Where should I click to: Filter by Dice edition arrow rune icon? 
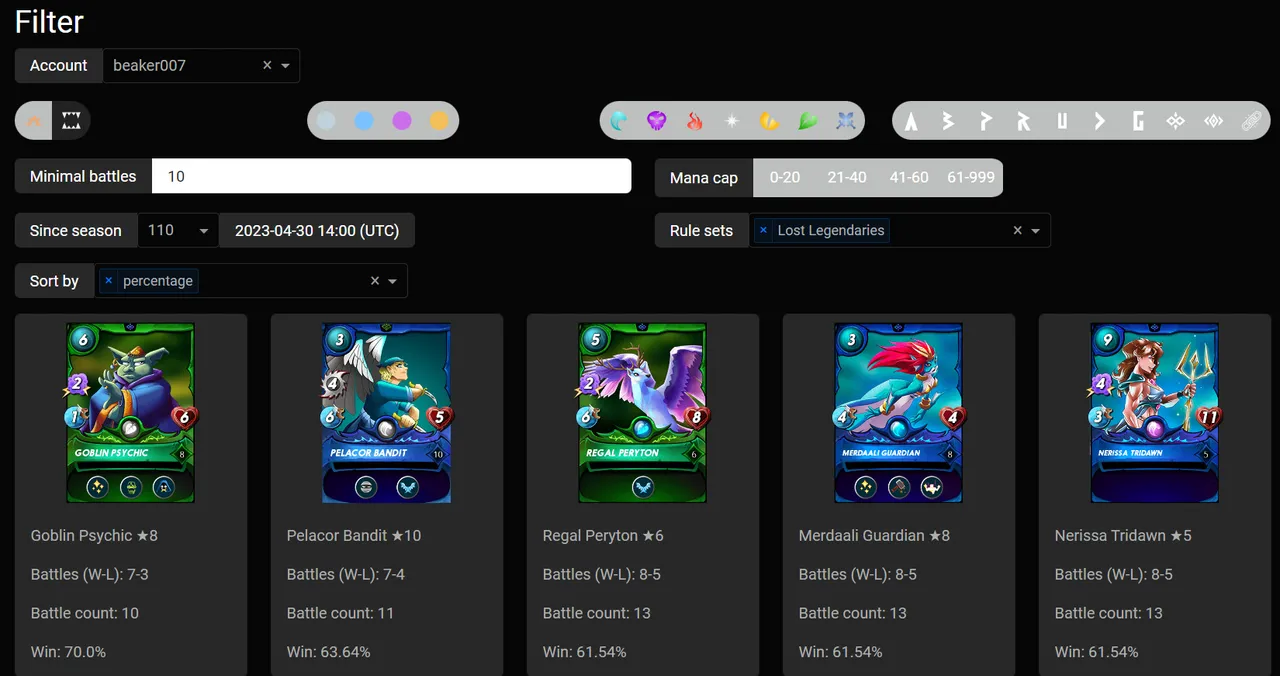pyautogui.click(x=1100, y=121)
